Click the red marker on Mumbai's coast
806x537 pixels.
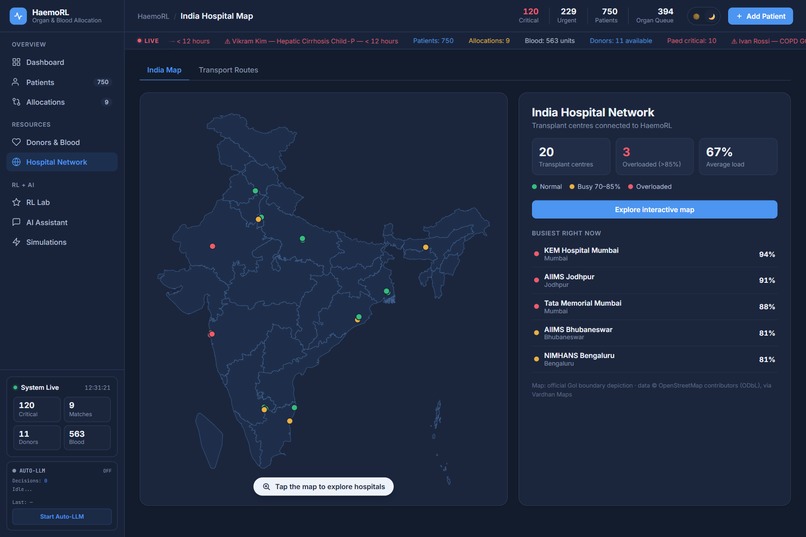pyautogui.click(x=211, y=334)
